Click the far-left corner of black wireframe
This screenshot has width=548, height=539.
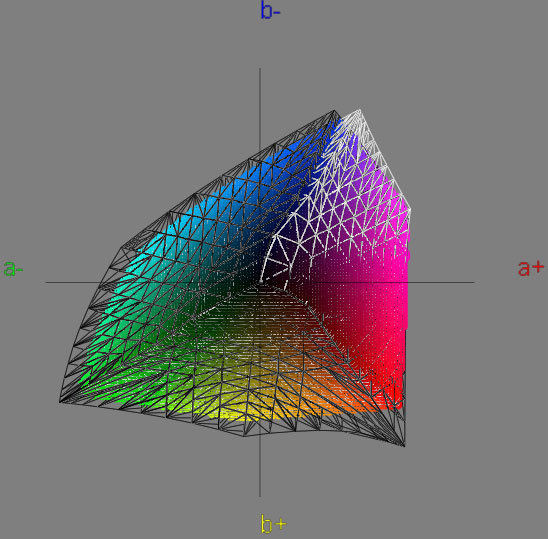60,402
